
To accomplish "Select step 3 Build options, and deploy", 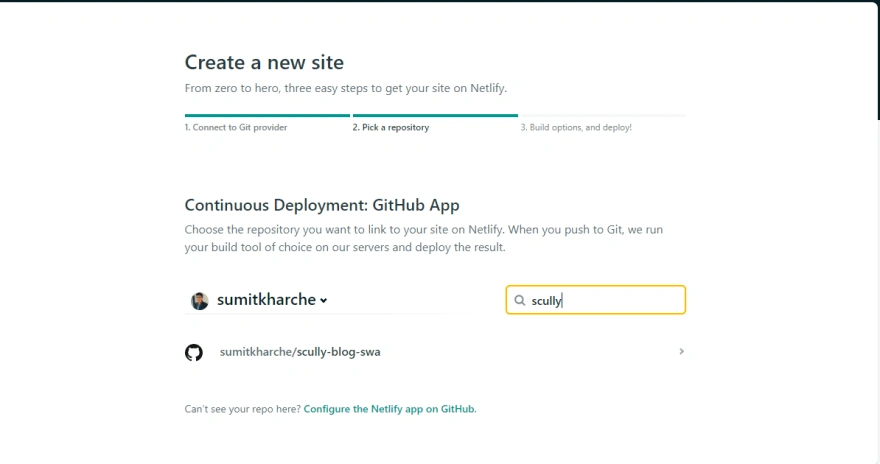I will (576, 127).
